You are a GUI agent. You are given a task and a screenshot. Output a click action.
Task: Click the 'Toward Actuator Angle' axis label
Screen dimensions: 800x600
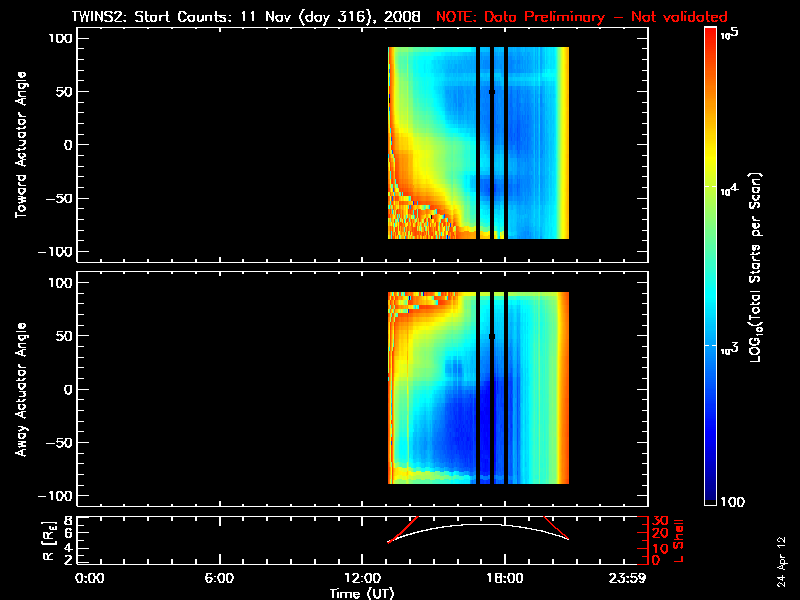click(x=21, y=145)
